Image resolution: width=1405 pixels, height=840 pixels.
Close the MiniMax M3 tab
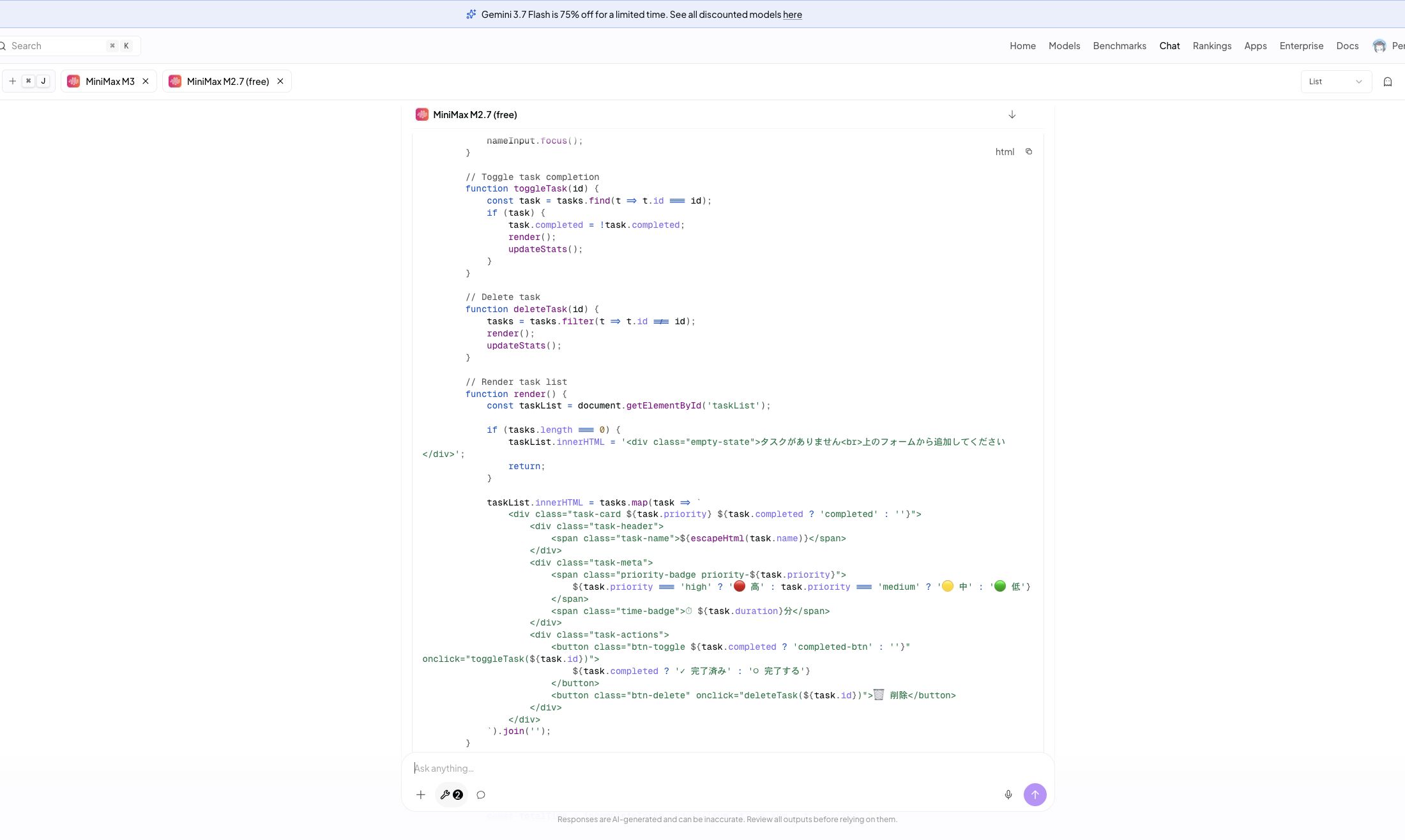[x=146, y=81]
